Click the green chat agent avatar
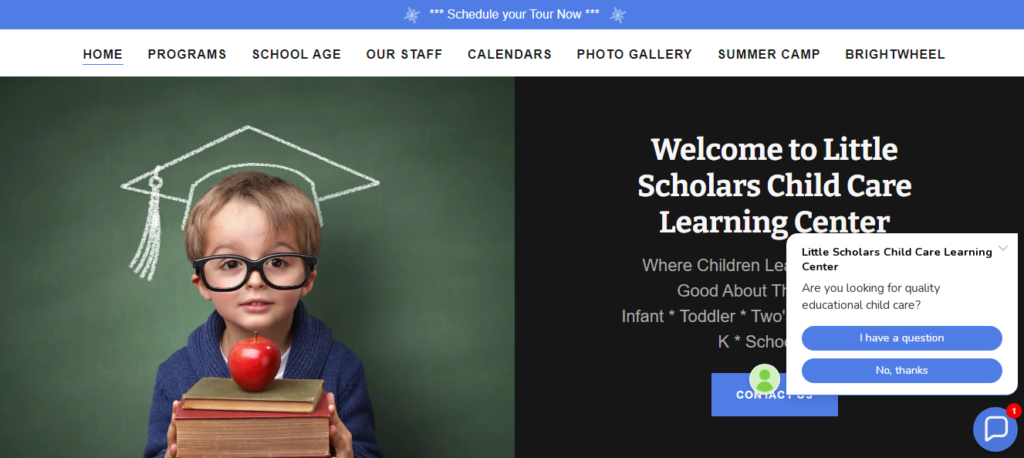 point(764,380)
